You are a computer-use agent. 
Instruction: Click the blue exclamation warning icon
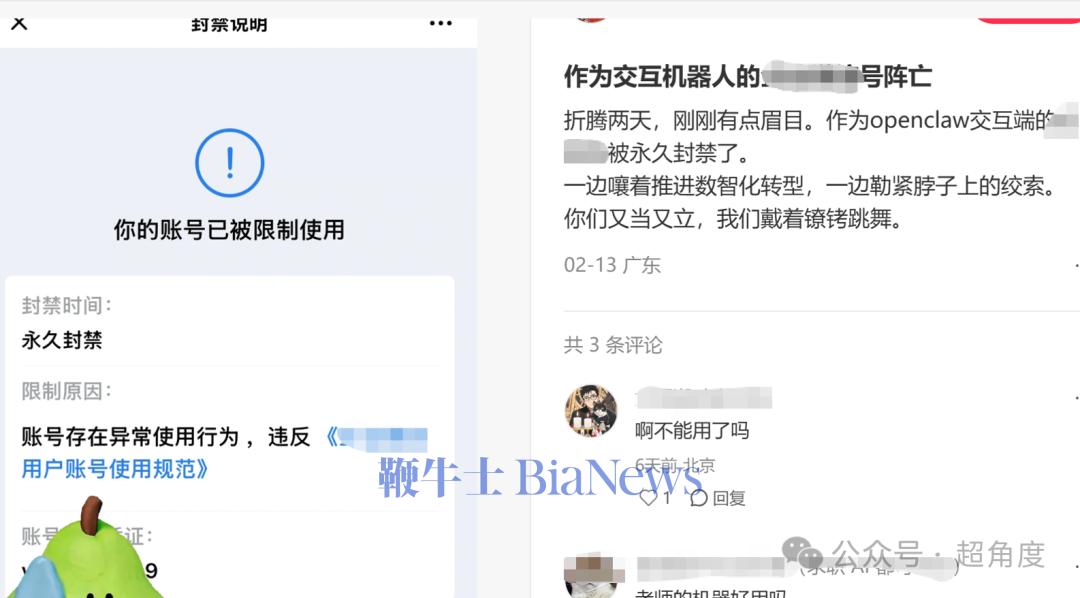[229, 163]
